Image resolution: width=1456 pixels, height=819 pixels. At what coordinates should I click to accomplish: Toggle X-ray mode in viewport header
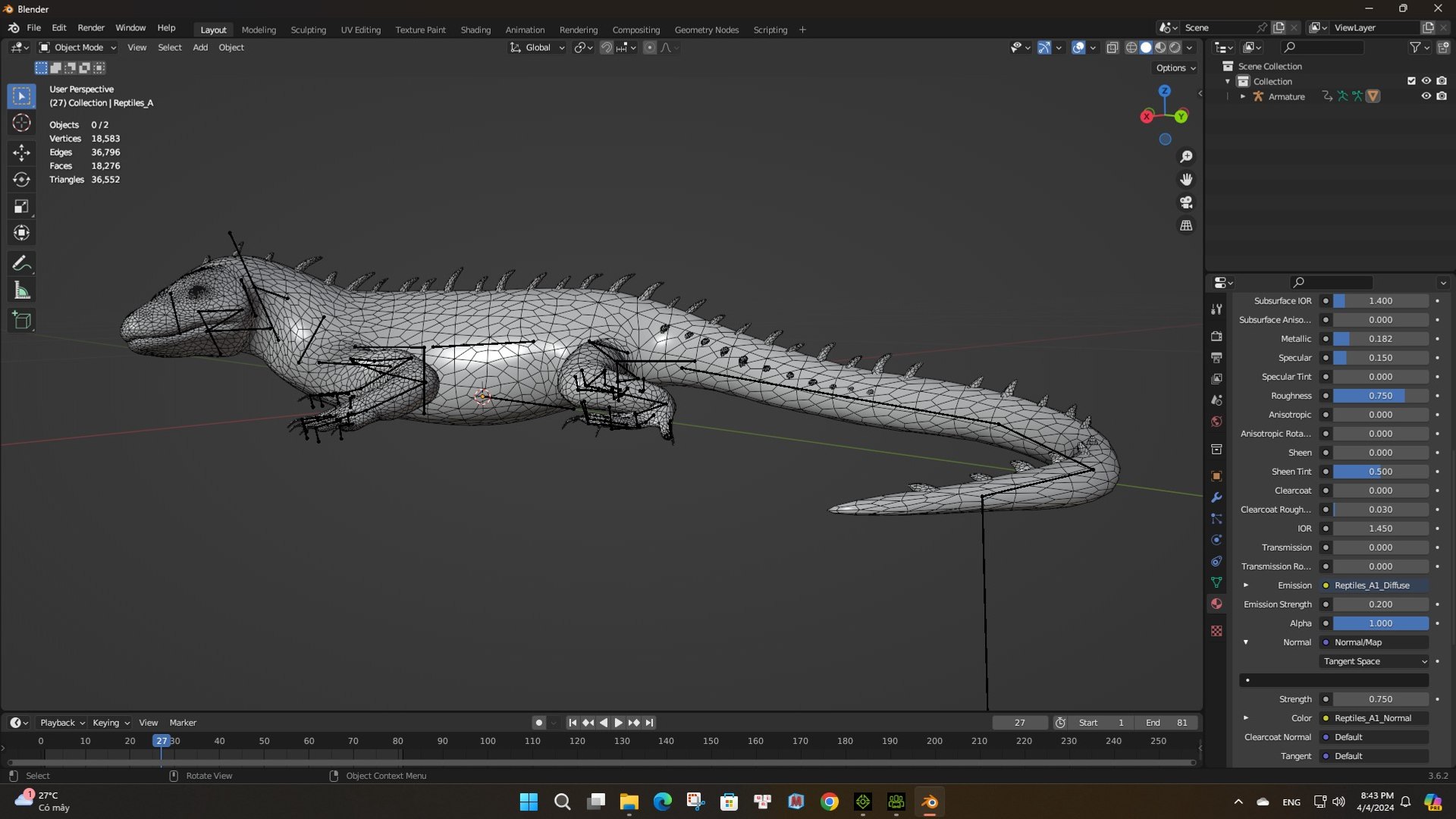coord(1112,48)
